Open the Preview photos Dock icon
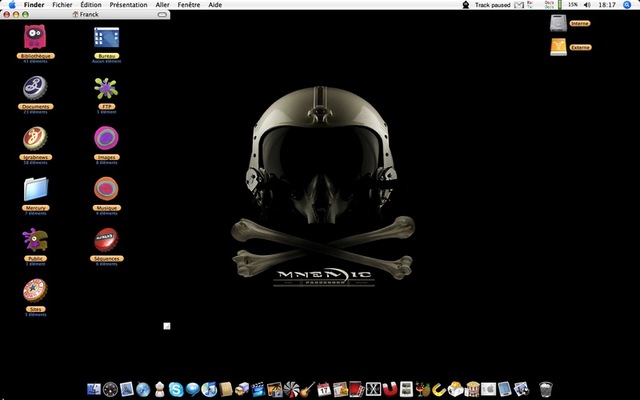Viewport: 640px width, 400px height. pos(522,389)
